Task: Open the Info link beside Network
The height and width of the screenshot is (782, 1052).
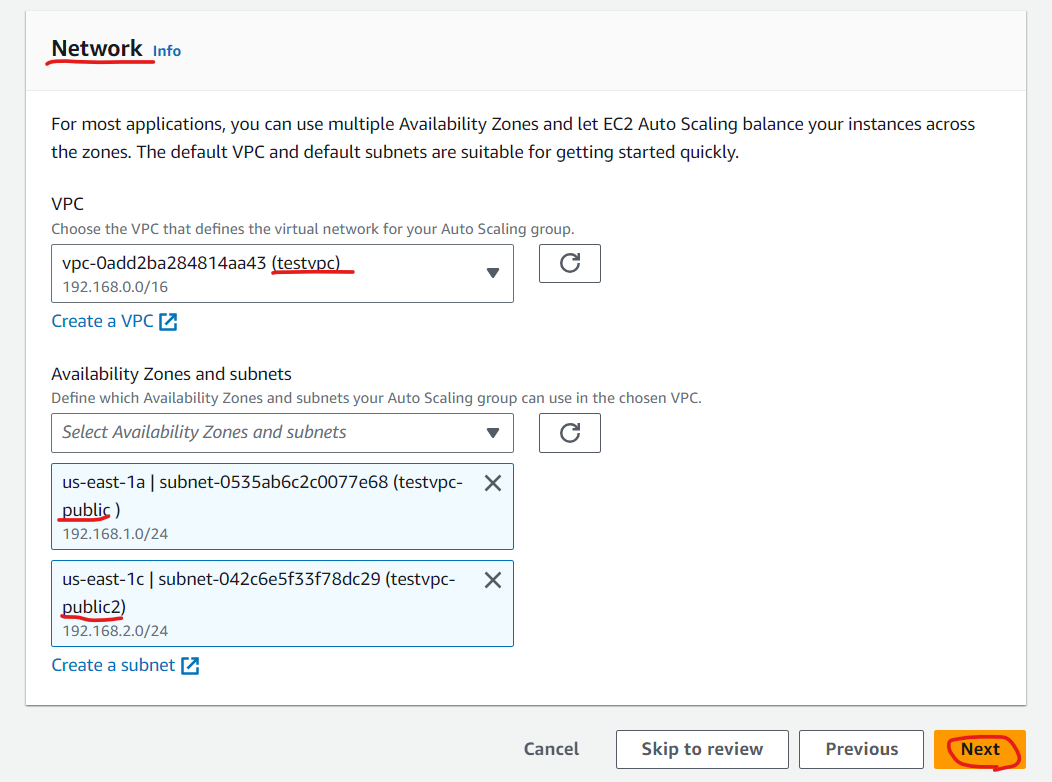Action: pyautogui.click(x=166, y=51)
